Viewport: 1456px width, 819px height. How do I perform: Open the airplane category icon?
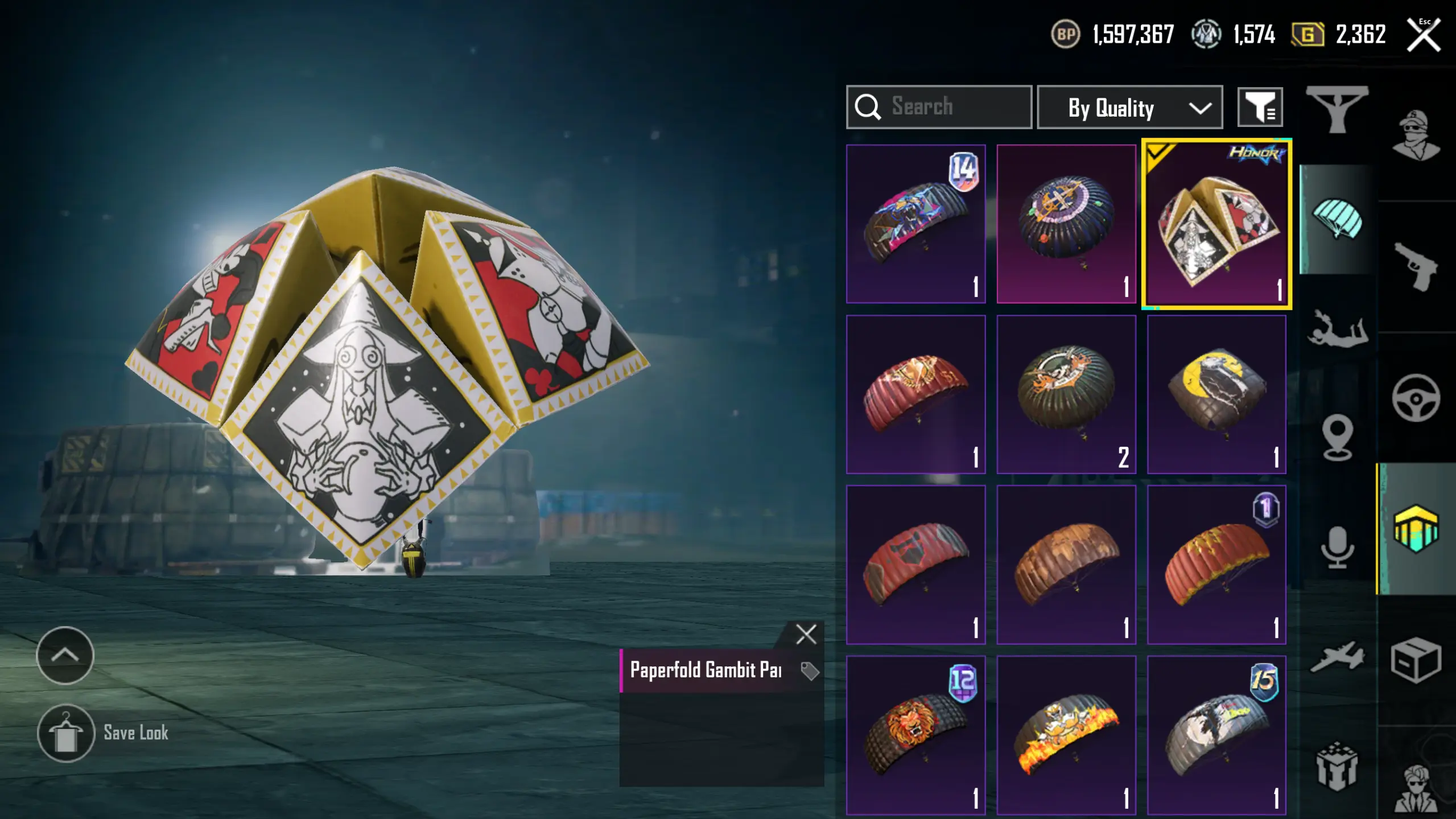coord(1337,657)
